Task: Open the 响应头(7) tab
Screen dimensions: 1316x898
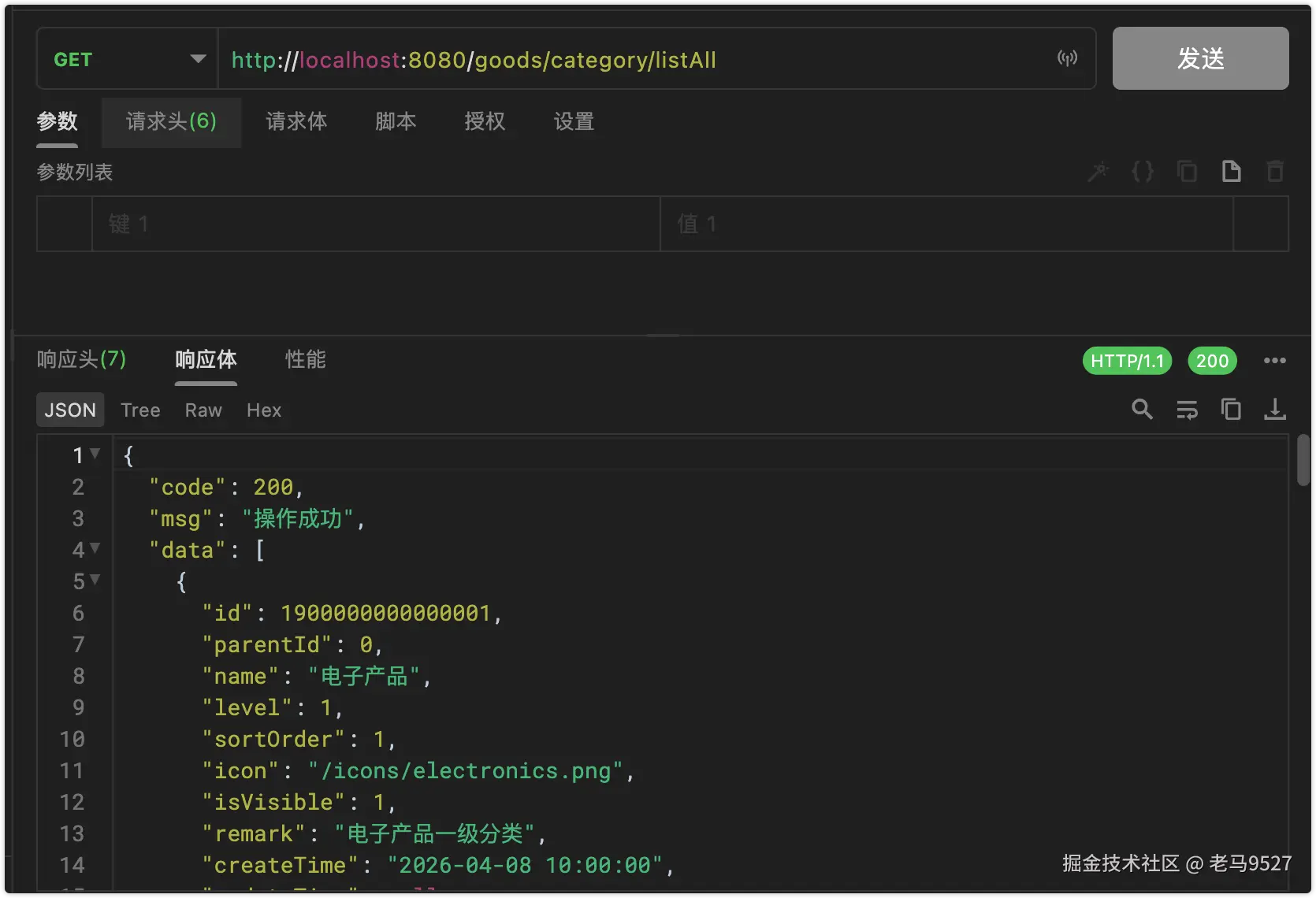Action: coord(81,359)
